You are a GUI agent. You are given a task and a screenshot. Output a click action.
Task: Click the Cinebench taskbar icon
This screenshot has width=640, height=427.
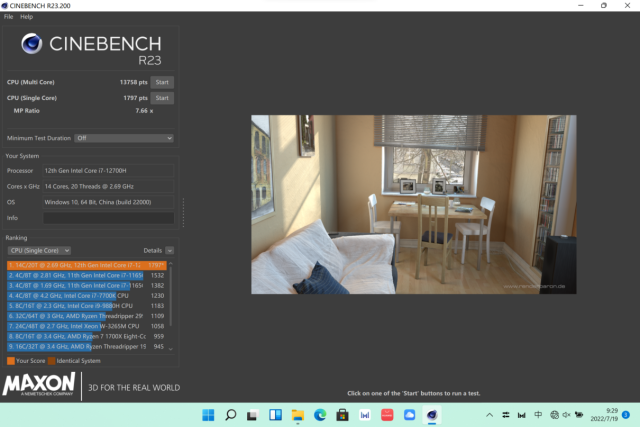tap(432, 415)
